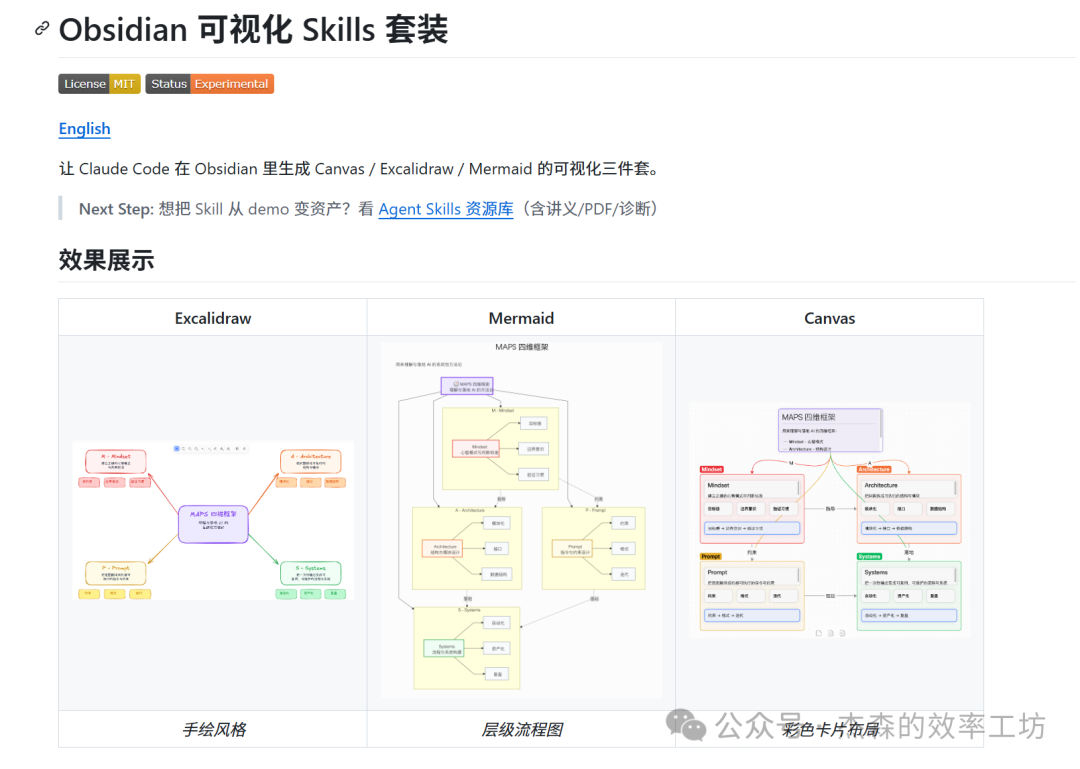The image size is (1080, 769).
Task: Click the small control icons below Canvas cards
Action: (829, 633)
